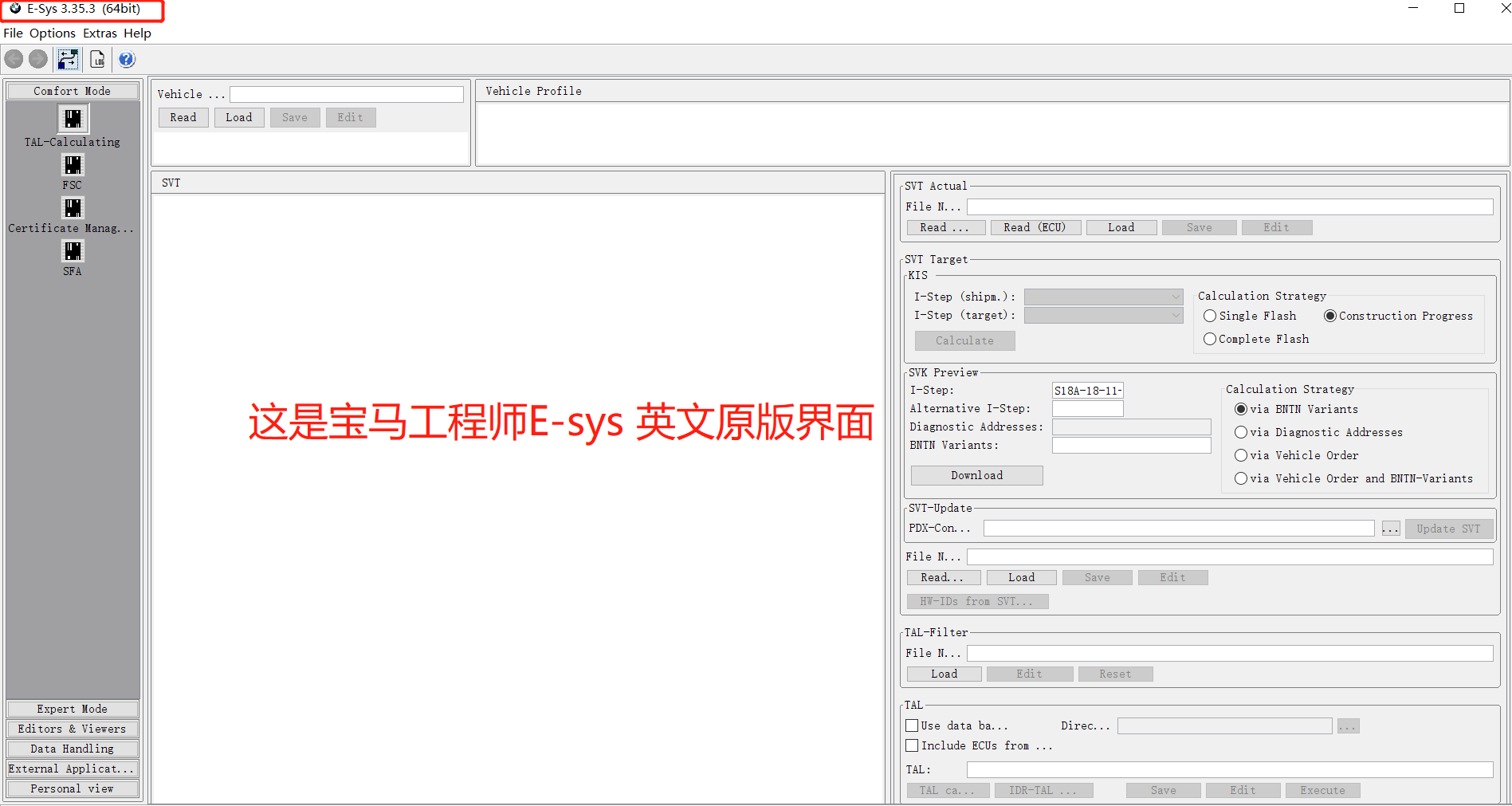1512x806 pixels.
Task: Click the forward navigation arrow
Action: coord(38,59)
